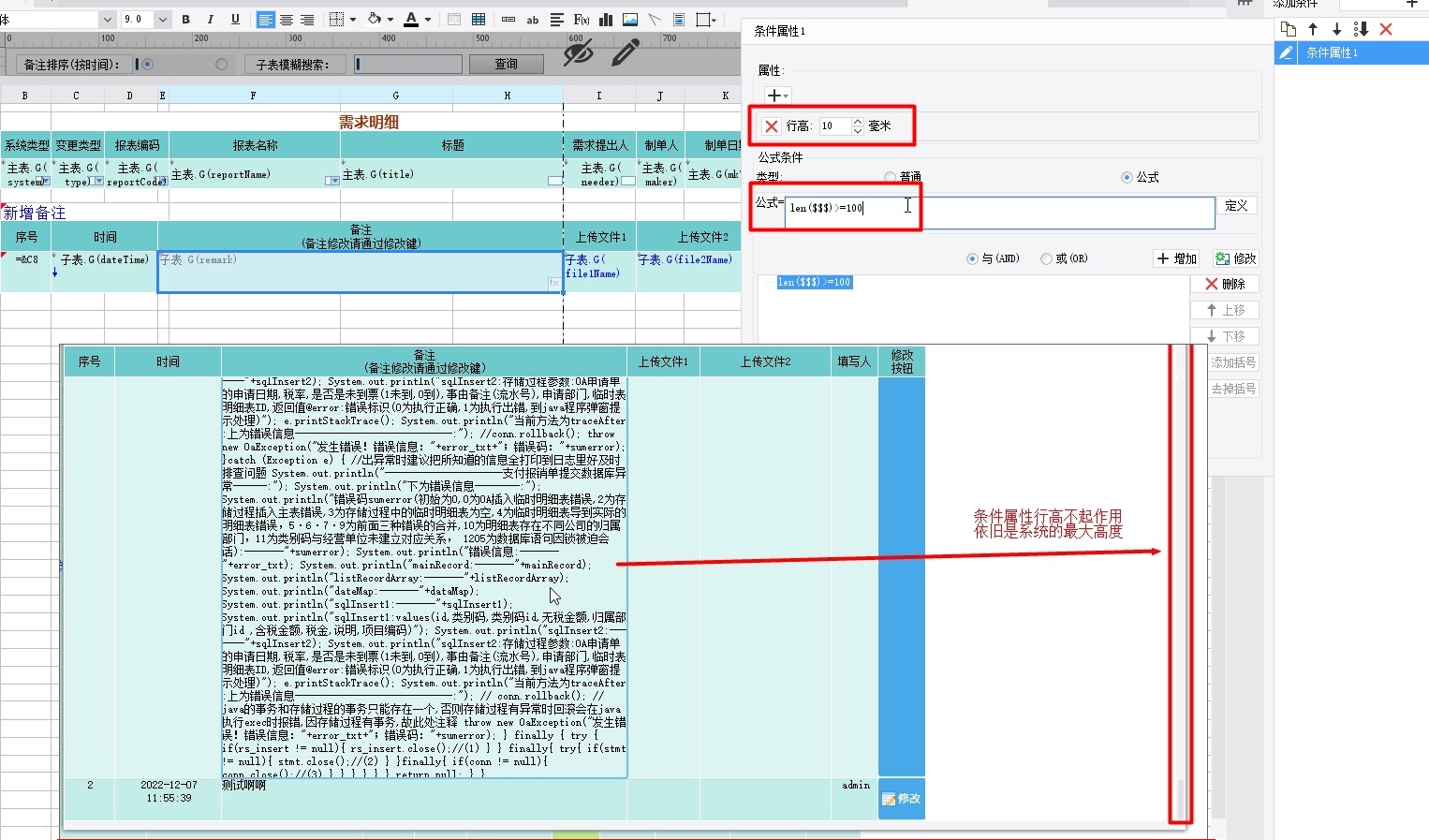Delete condition with red X in list toolbar
Viewport: 1429px width, 840px height.
[1386, 29]
